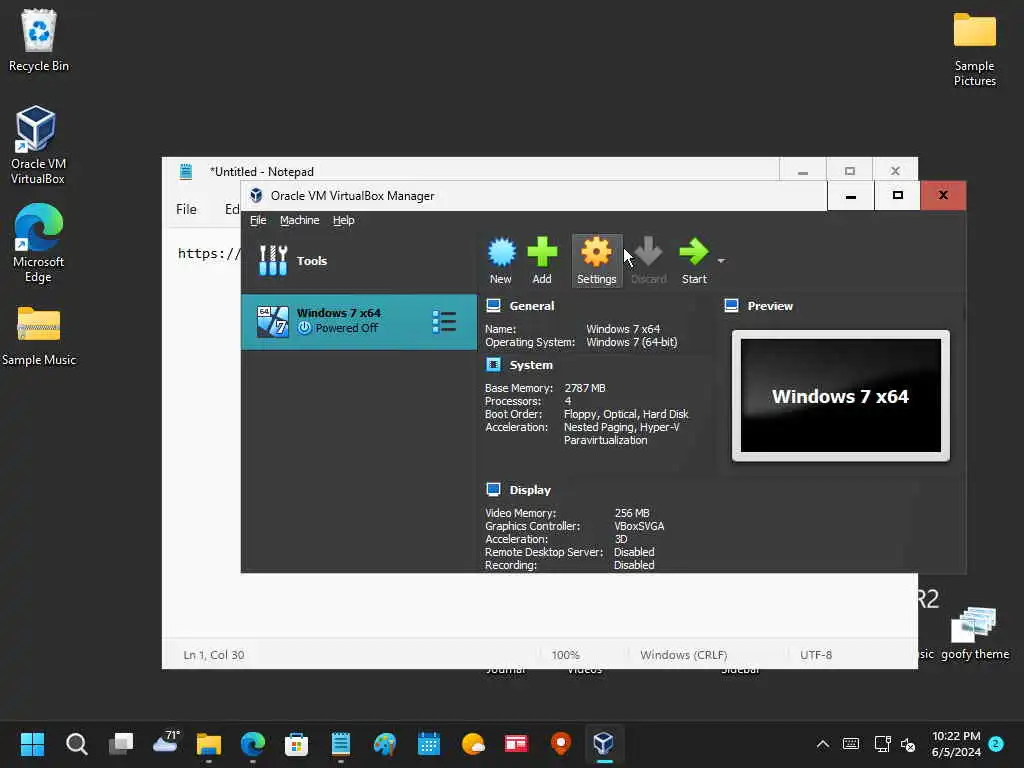
Task: Open taskbar Search
Action: coord(76,744)
